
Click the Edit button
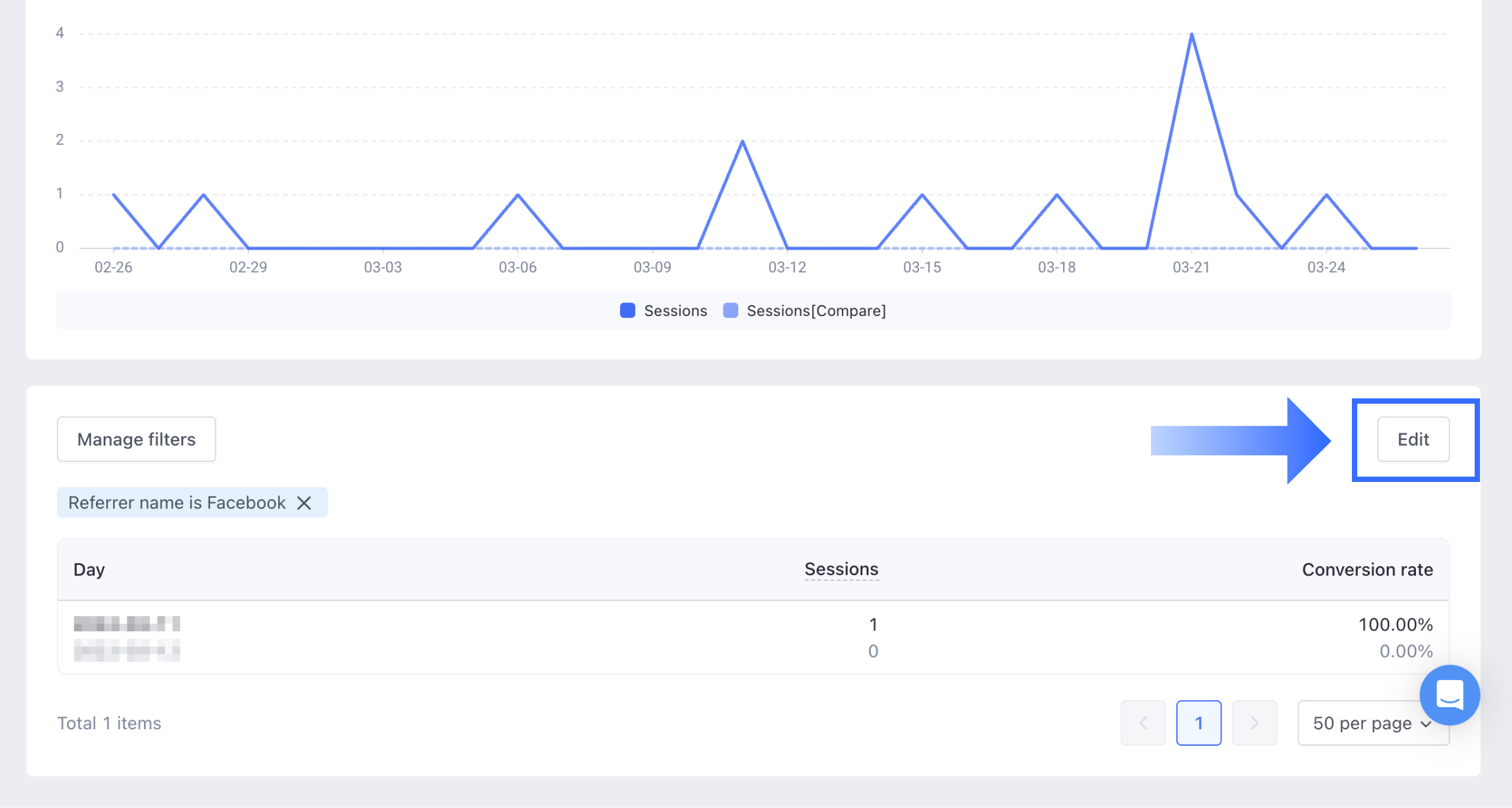pyautogui.click(x=1413, y=439)
